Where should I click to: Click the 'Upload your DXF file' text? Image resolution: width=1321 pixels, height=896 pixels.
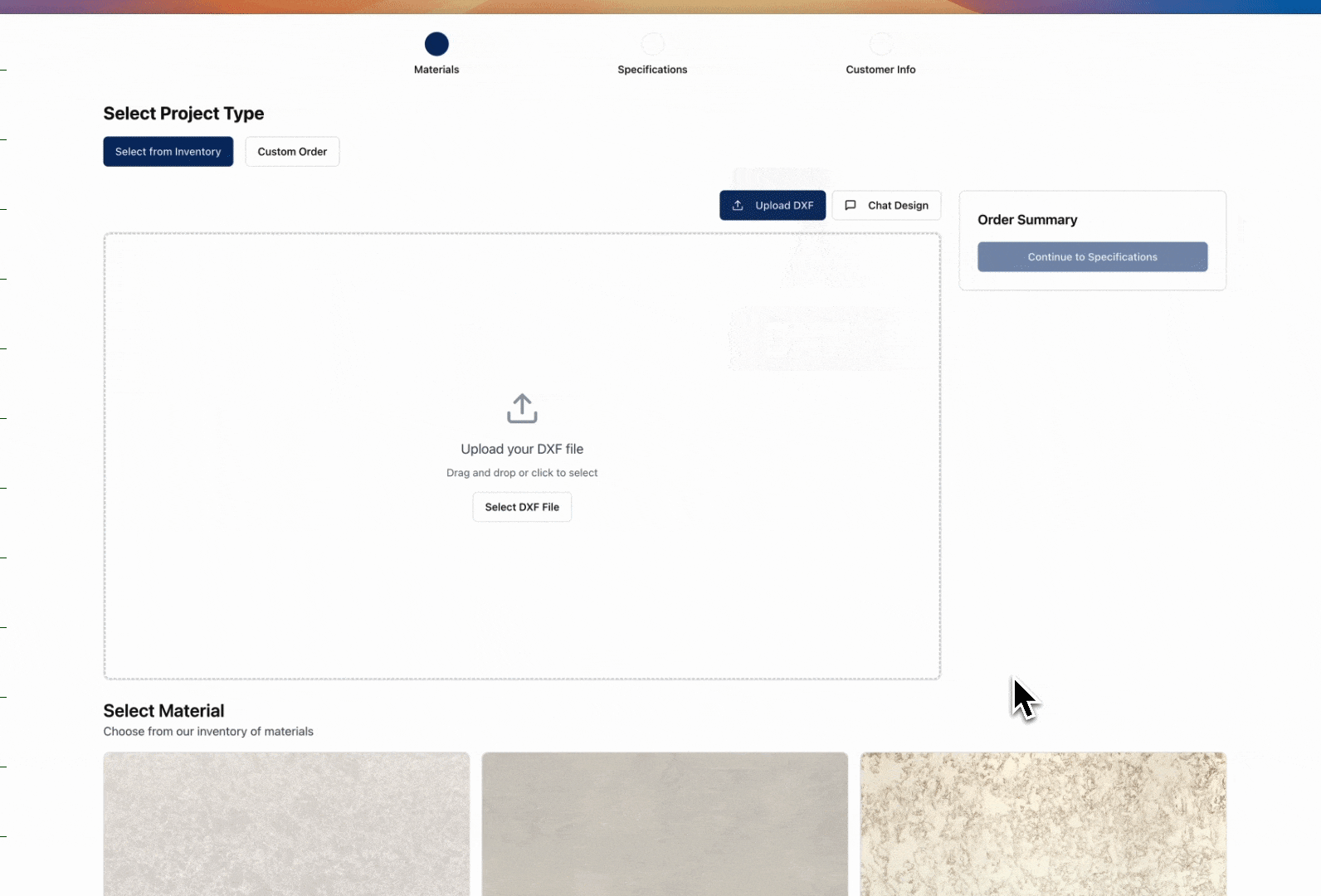pos(522,449)
